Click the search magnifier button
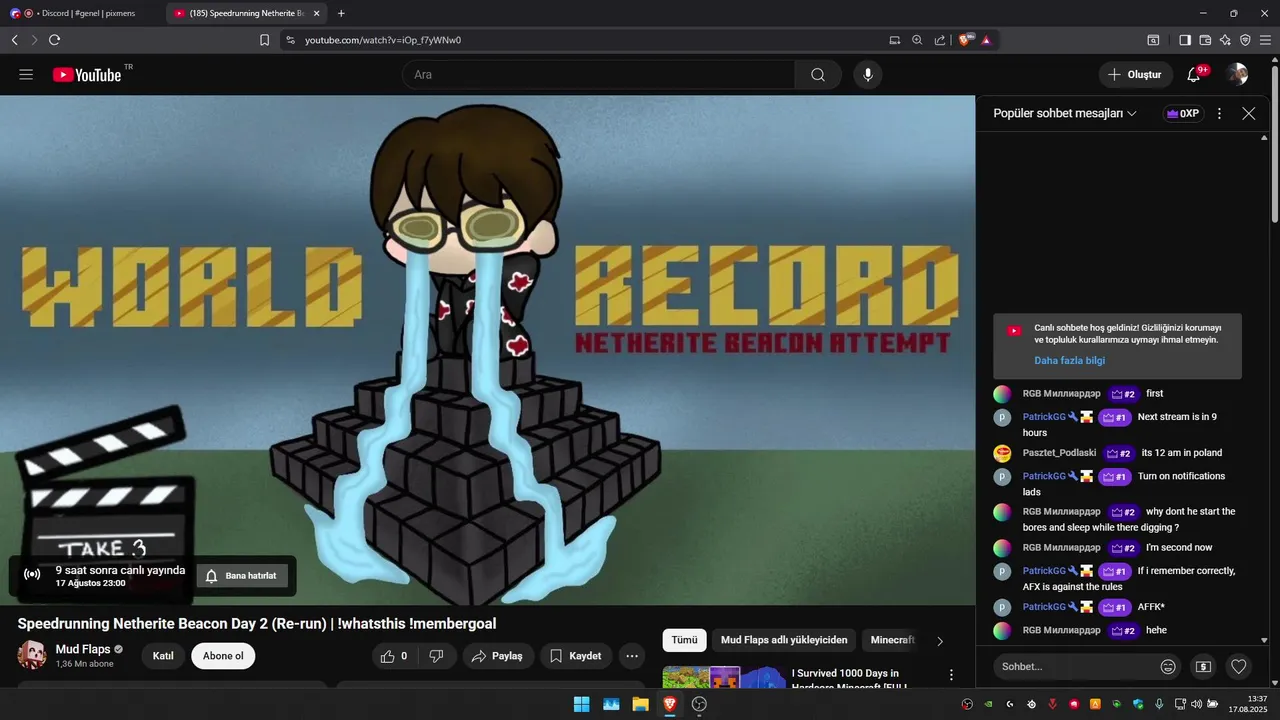 click(x=818, y=75)
